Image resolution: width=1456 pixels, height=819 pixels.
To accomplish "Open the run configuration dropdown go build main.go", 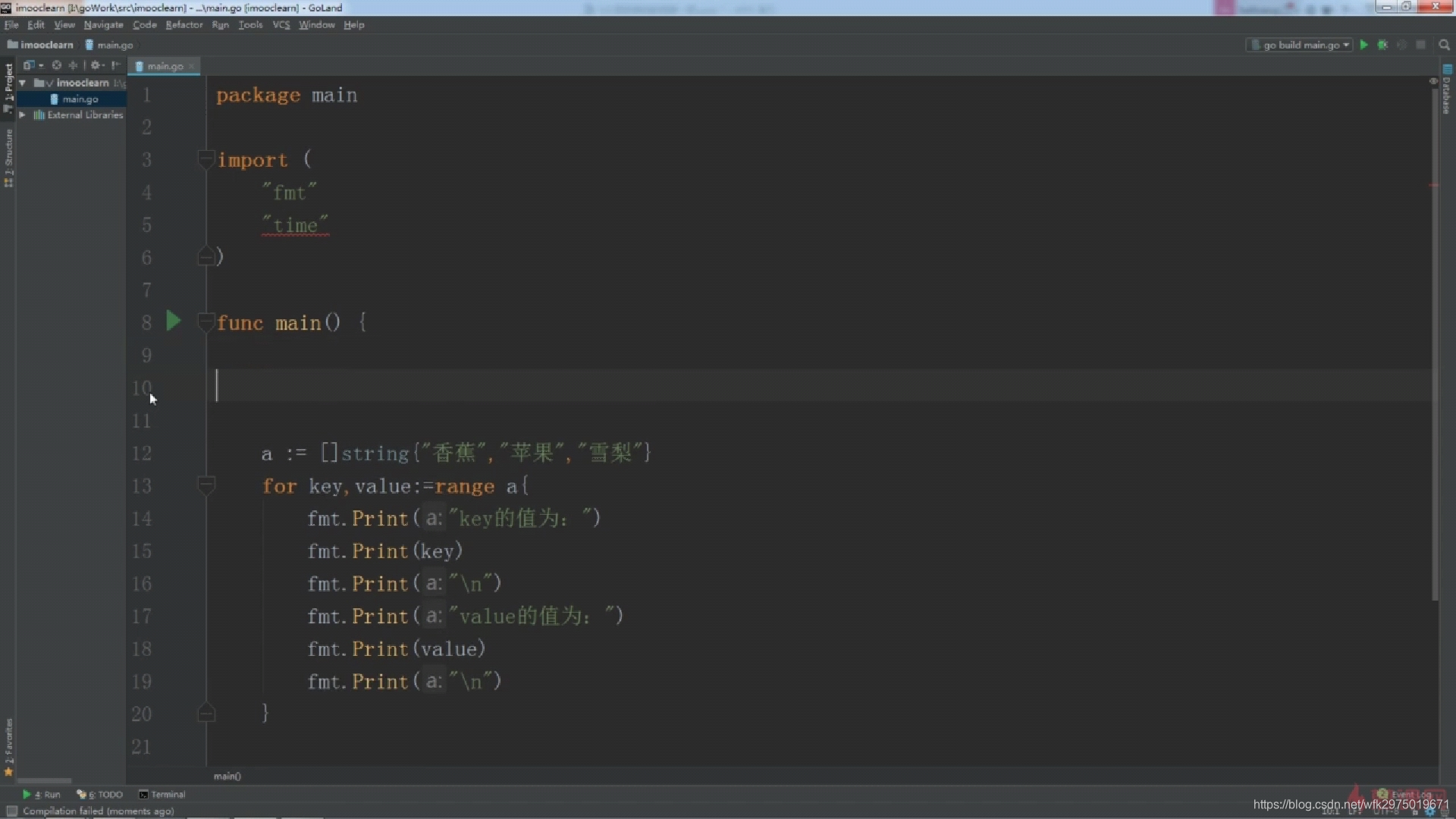I will [x=1299, y=45].
